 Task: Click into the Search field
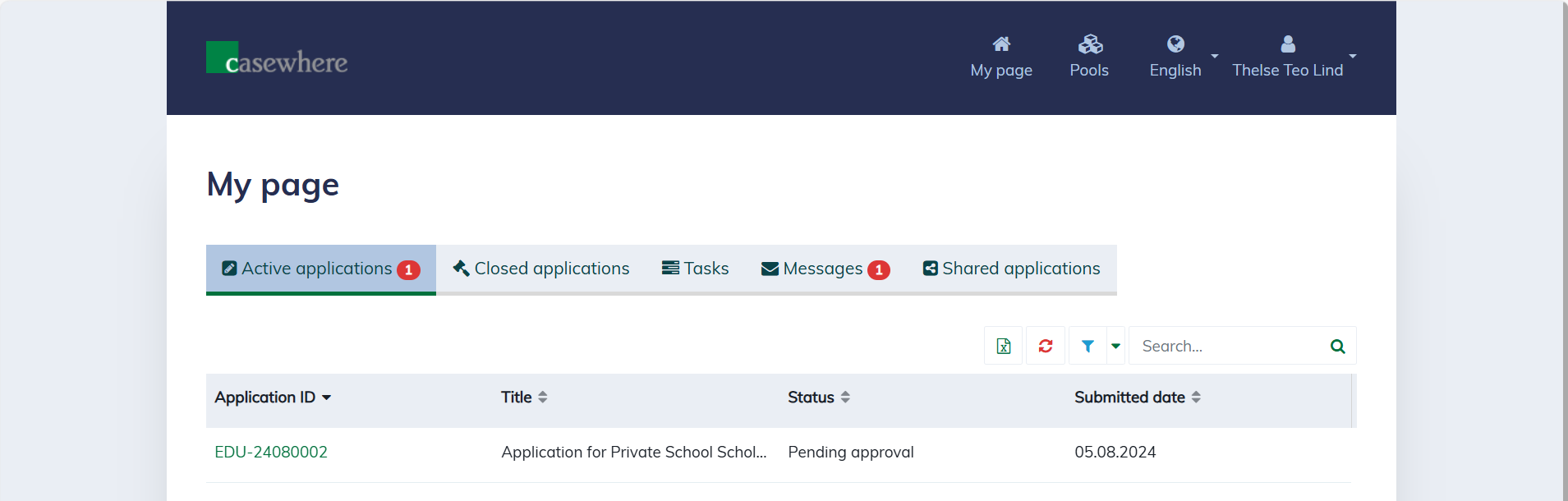(1228, 346)
